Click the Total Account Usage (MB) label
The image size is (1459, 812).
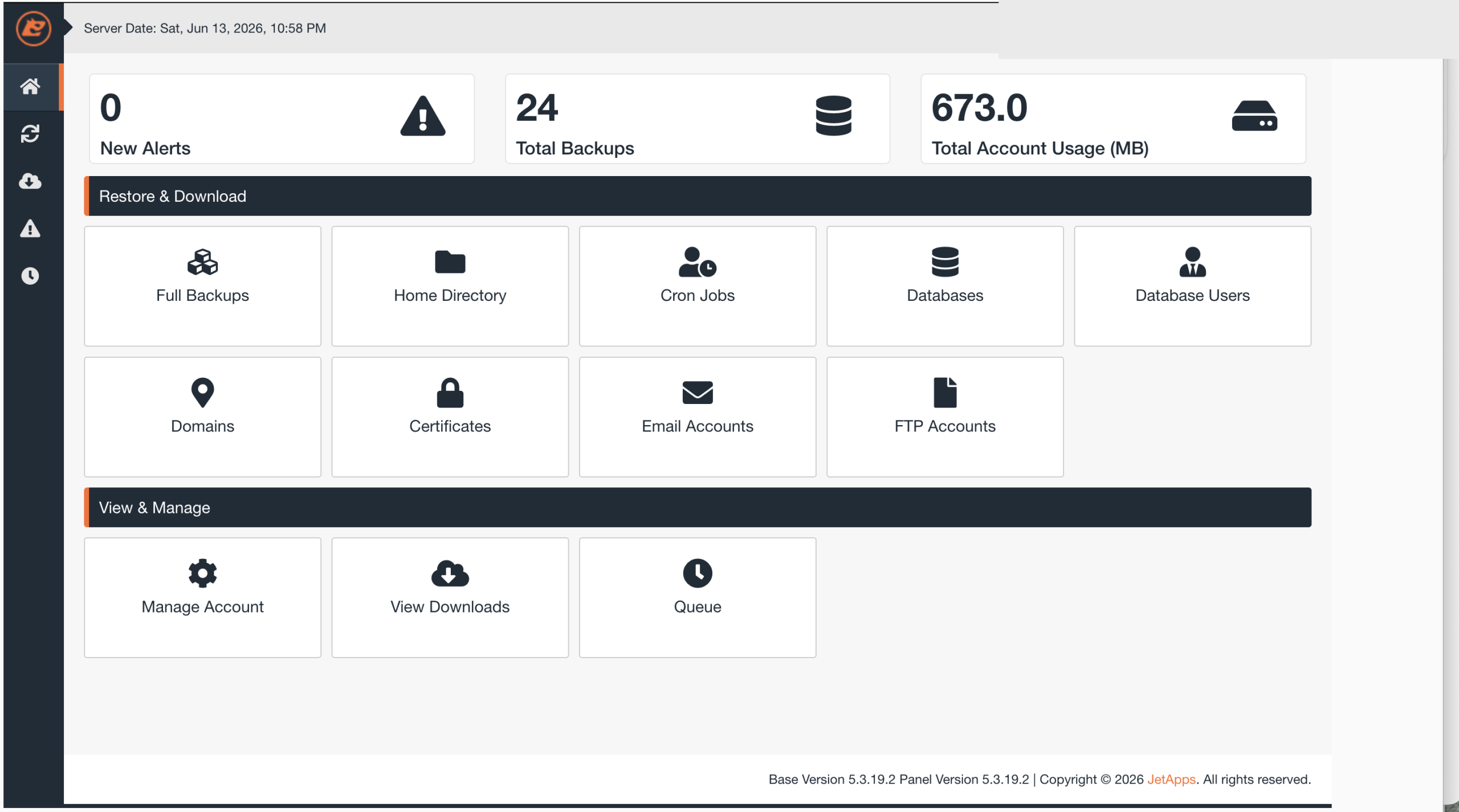(x=1040, y=148)
